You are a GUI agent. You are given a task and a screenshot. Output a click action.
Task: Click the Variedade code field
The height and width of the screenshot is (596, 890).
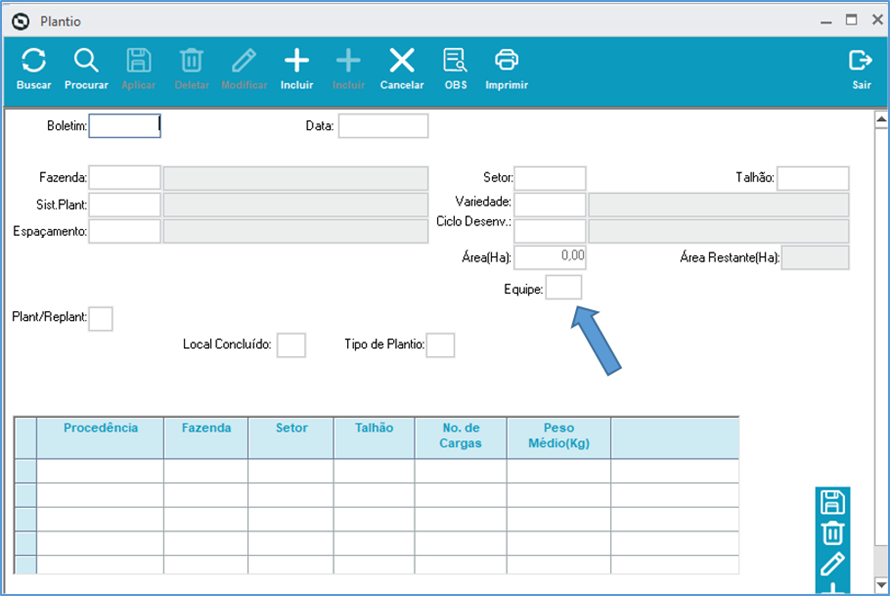550,204
